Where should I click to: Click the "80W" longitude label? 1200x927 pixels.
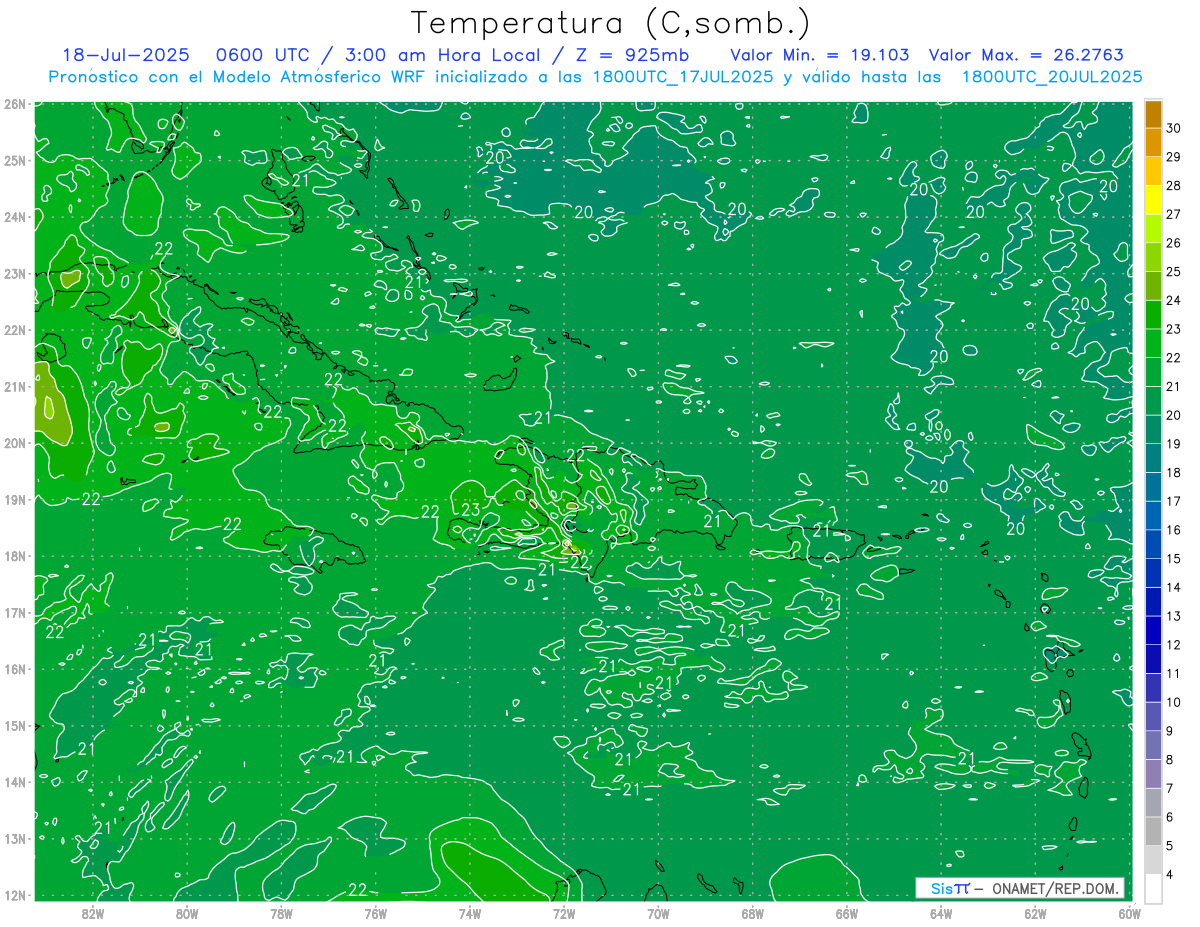pos(187,914)
